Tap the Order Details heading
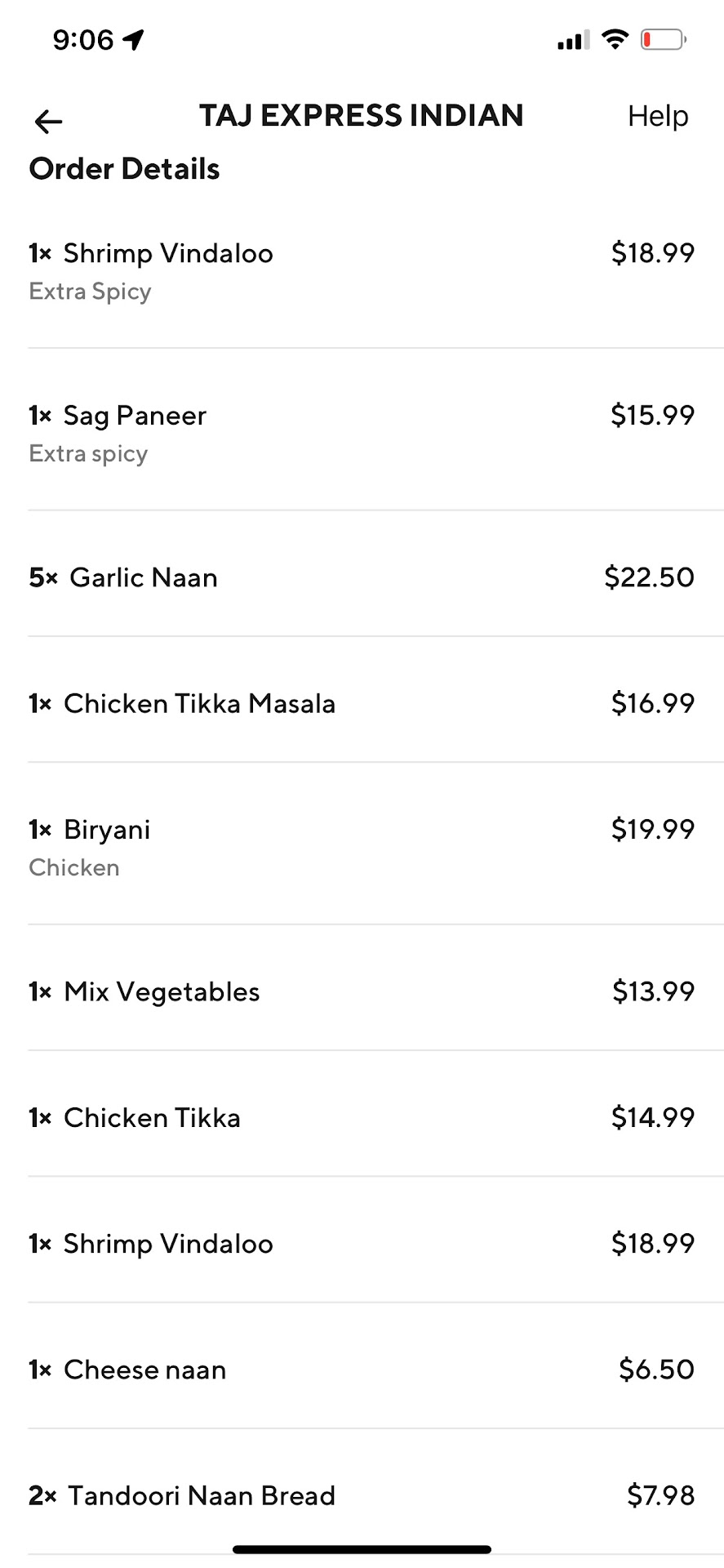Screen dimensions: 724x1568 [125, 169]
